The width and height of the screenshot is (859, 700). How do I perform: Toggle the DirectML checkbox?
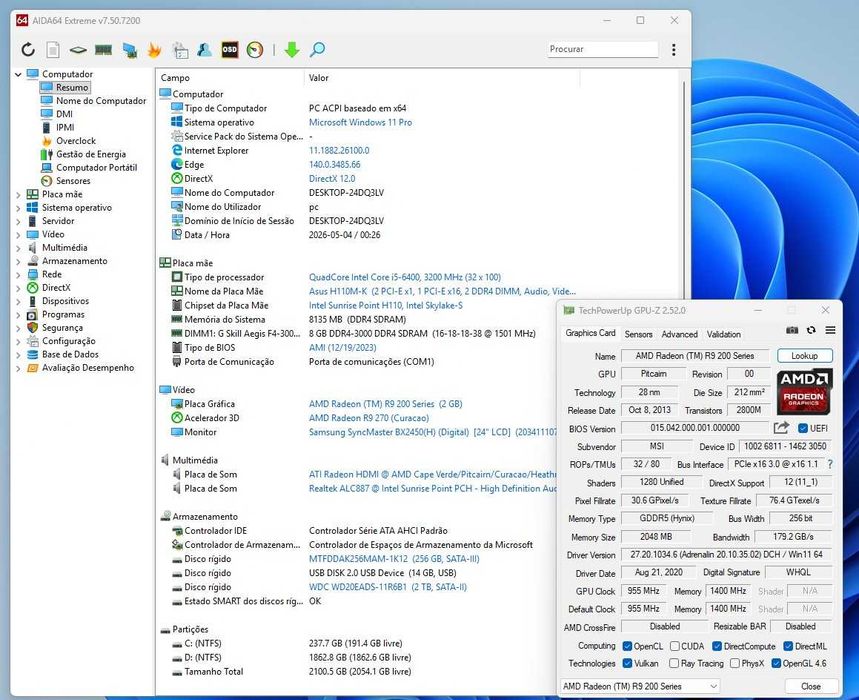[x=788, y=646]
